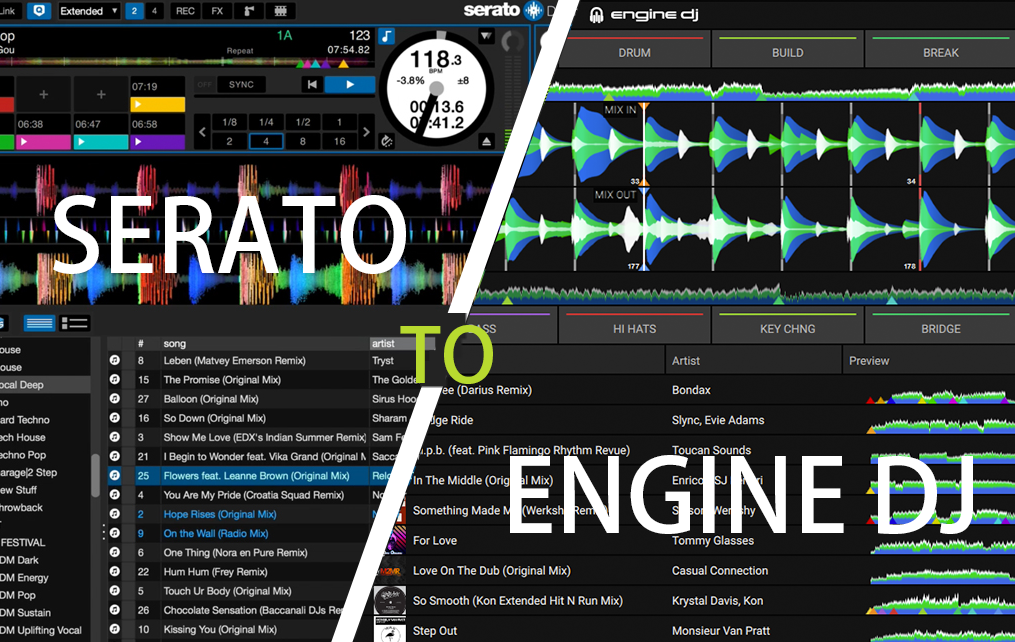Shift loop sizes left with the arrow
This screenshot has width=1015, height=642.
click(203, 131)
